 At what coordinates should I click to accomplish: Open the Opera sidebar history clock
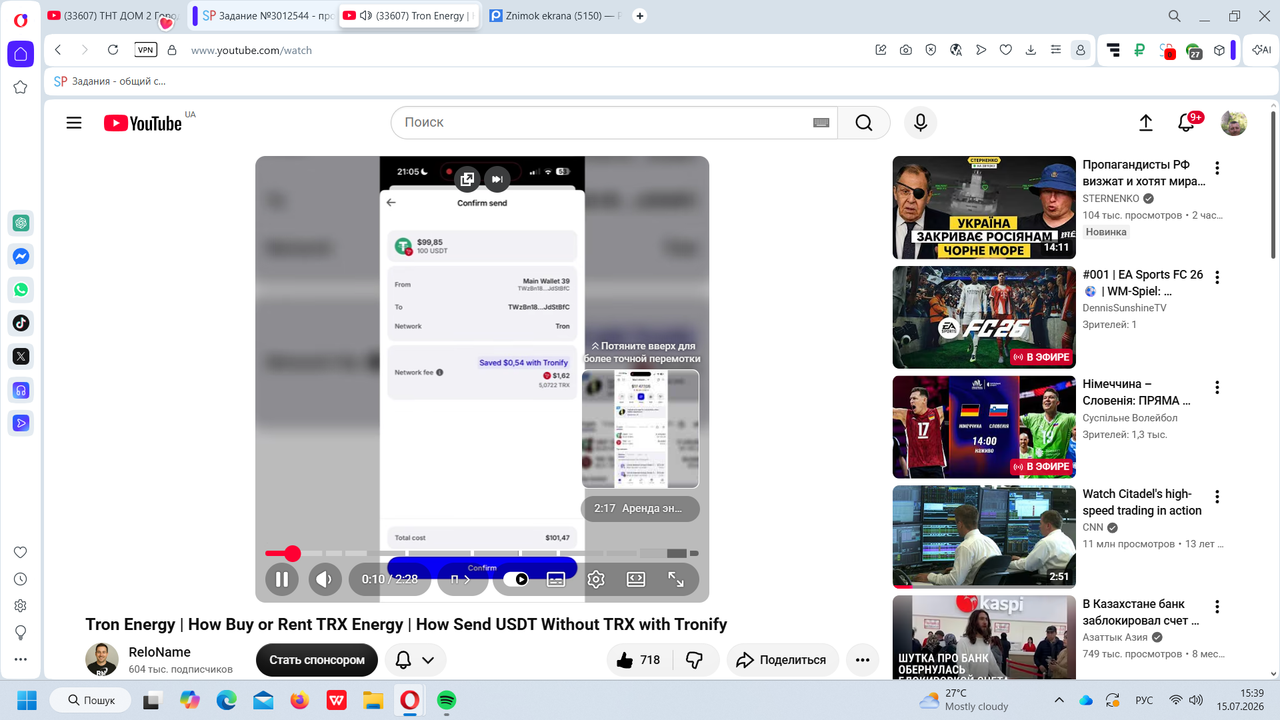tap(20, 579)
